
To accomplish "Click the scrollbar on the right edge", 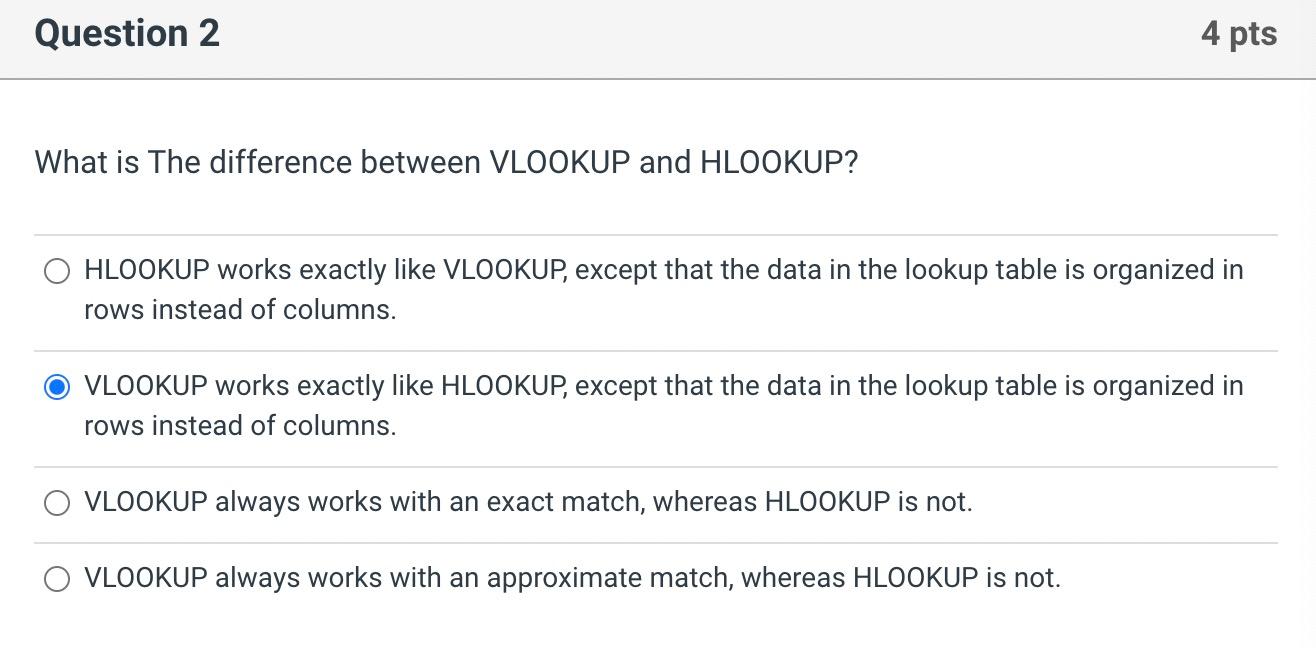I will click(x=1310, y=324).
